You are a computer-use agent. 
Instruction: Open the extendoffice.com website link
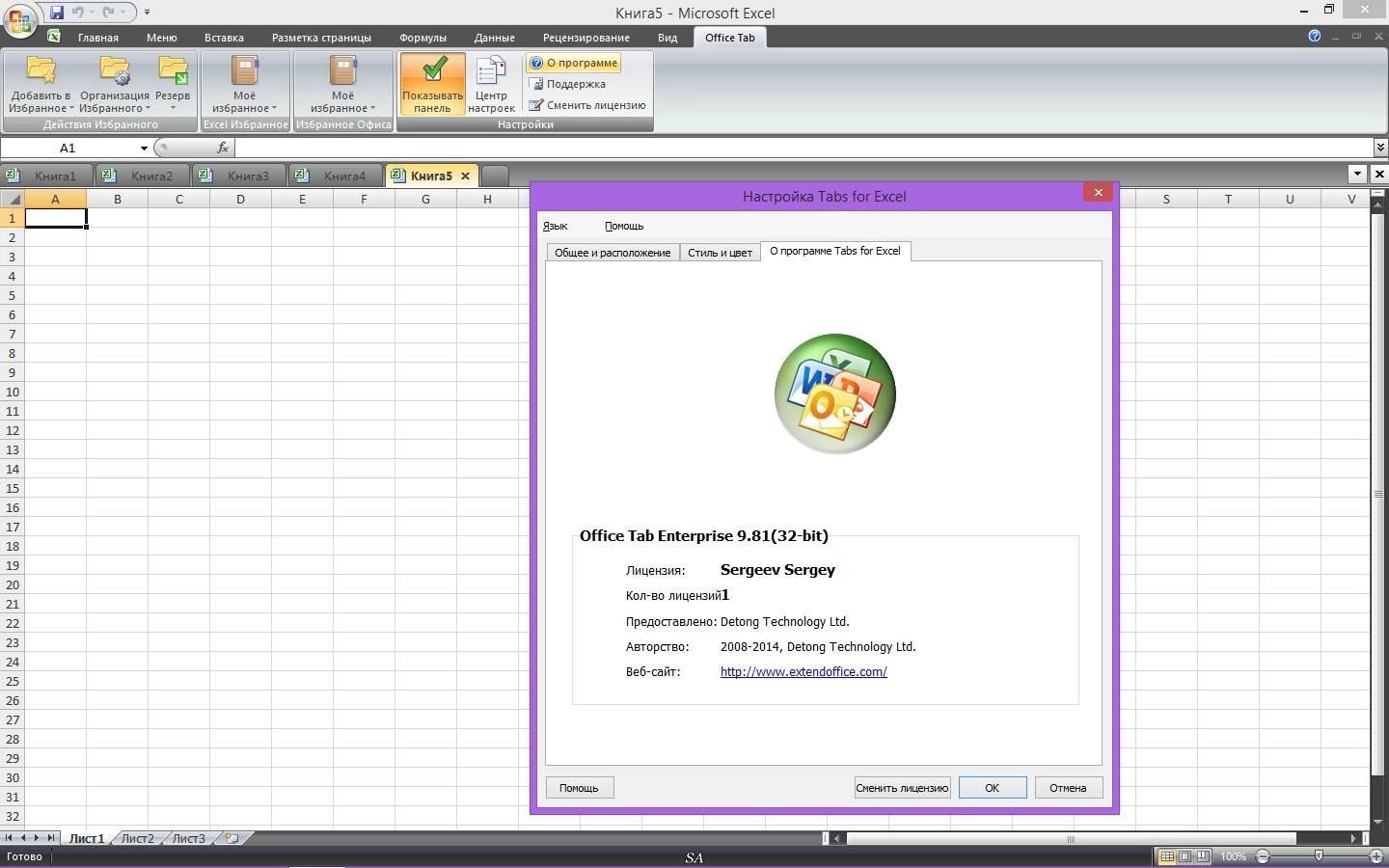[x=803, y=672]
